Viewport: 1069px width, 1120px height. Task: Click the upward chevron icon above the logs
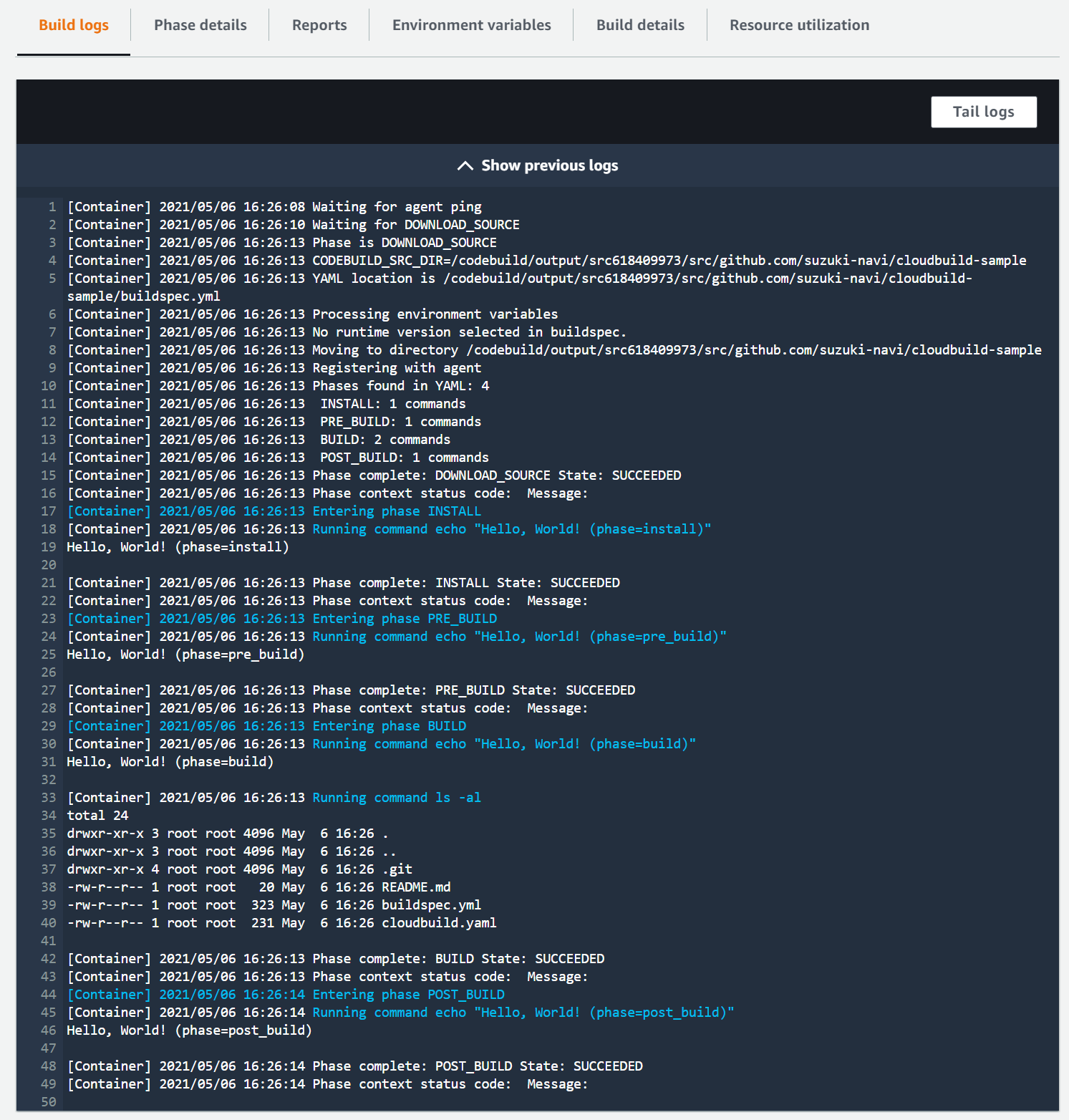point(465,165)
